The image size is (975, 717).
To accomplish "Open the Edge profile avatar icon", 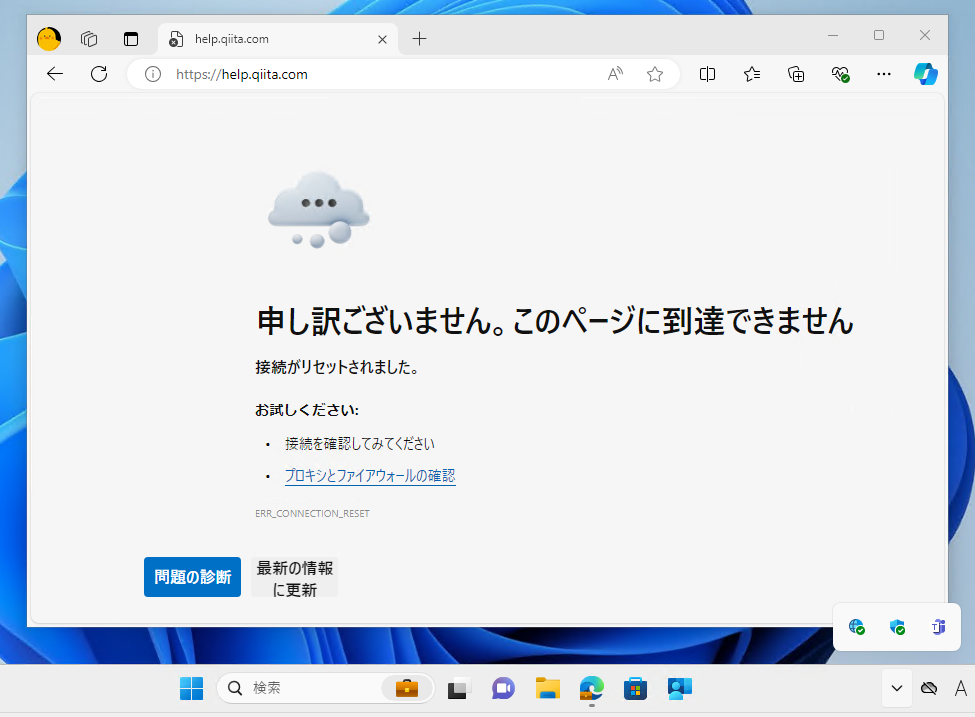I will (49, 39).
